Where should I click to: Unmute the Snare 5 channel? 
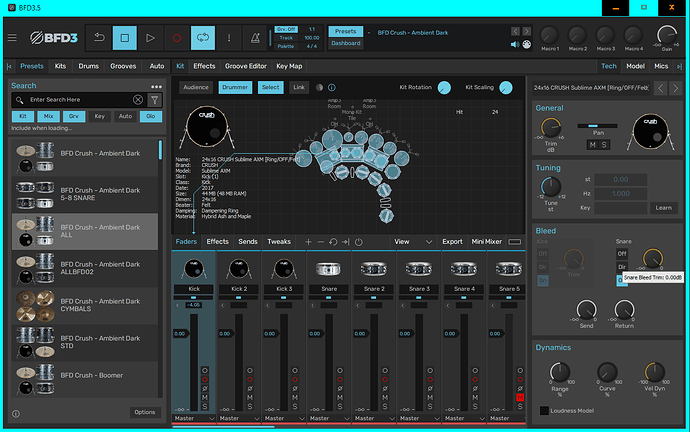pos(520,398)
